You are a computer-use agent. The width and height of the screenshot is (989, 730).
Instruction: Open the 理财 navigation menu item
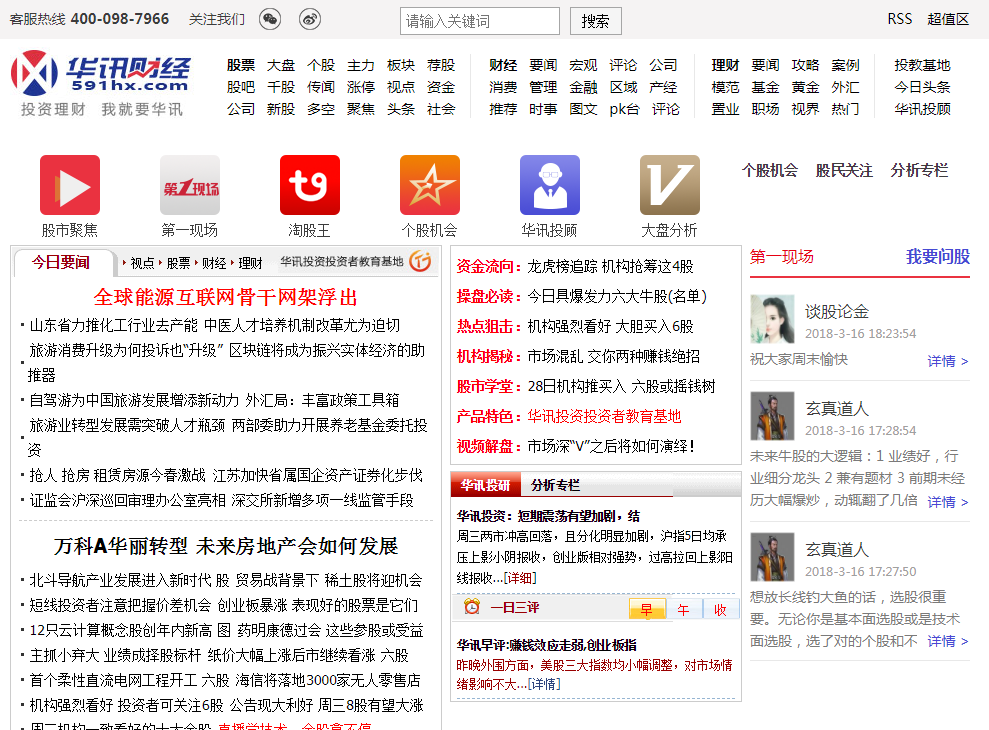(725, 65)
